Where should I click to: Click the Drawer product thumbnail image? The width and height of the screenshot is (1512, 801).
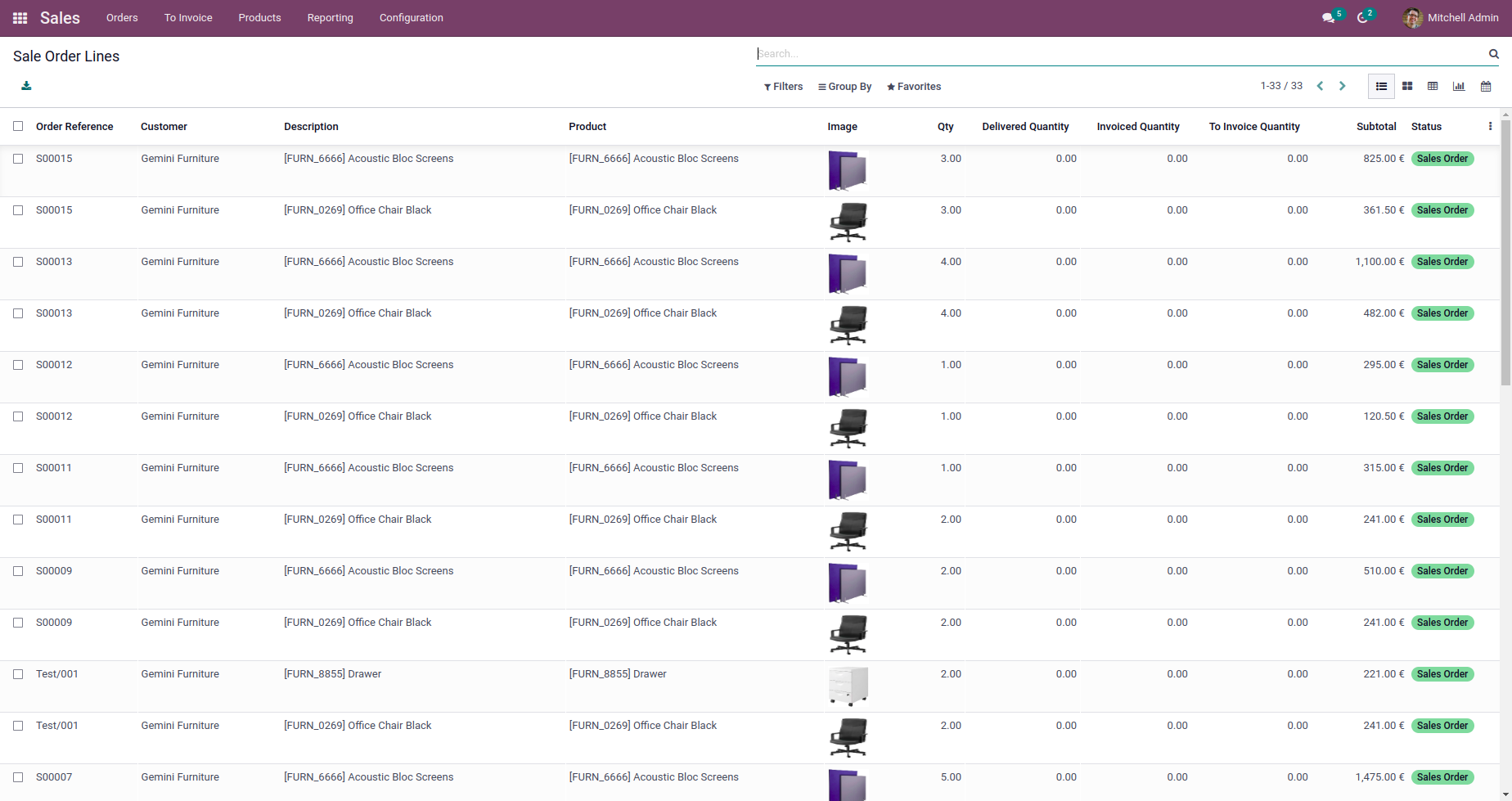pyautogui.click(x=848, y=686)
